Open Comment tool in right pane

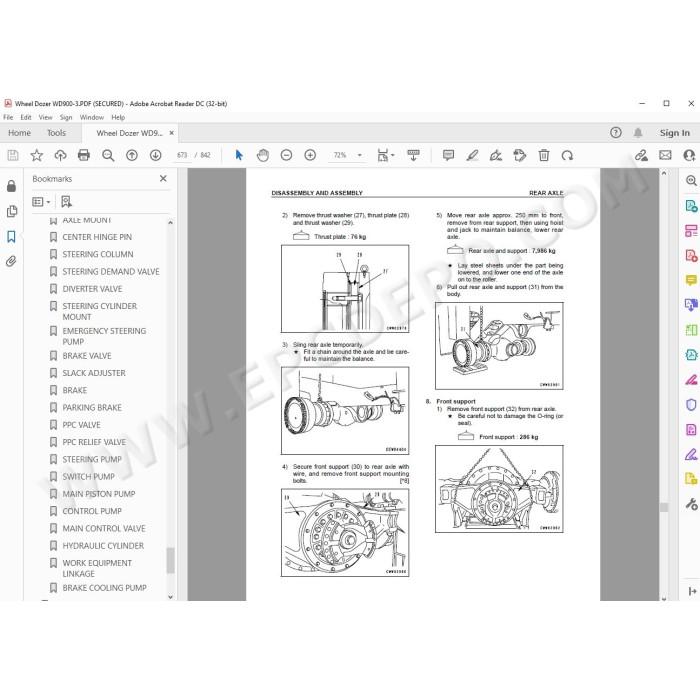tap(691, 280)
